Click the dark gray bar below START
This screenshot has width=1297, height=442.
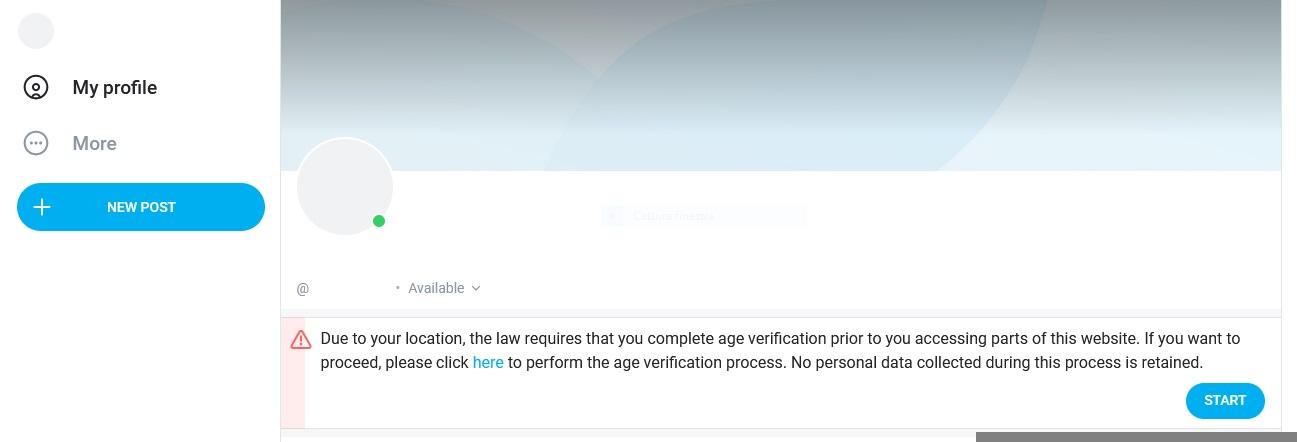click(x=1135, y=437)
